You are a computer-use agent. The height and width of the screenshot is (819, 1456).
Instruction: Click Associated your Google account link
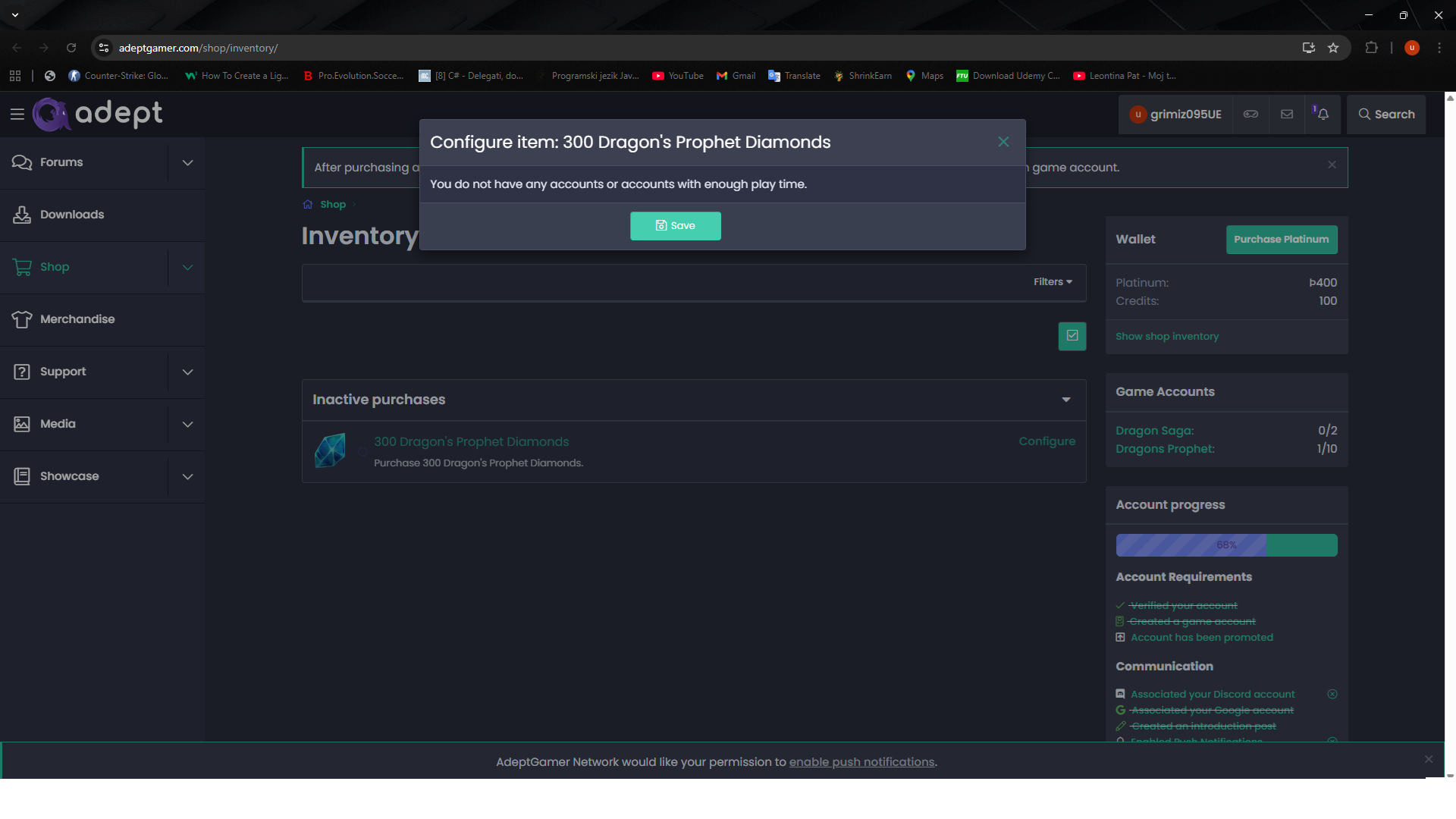pyautogui.click(x=1212, y=711)
